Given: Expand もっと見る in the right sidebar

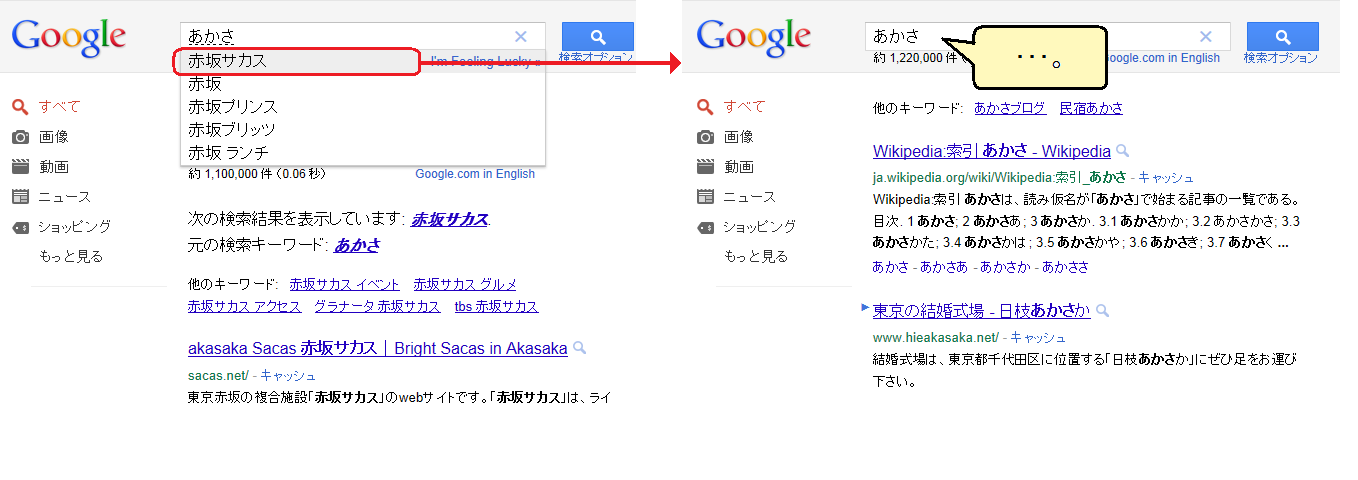Looking at the screenshot, I should click(x=755, y=256).
